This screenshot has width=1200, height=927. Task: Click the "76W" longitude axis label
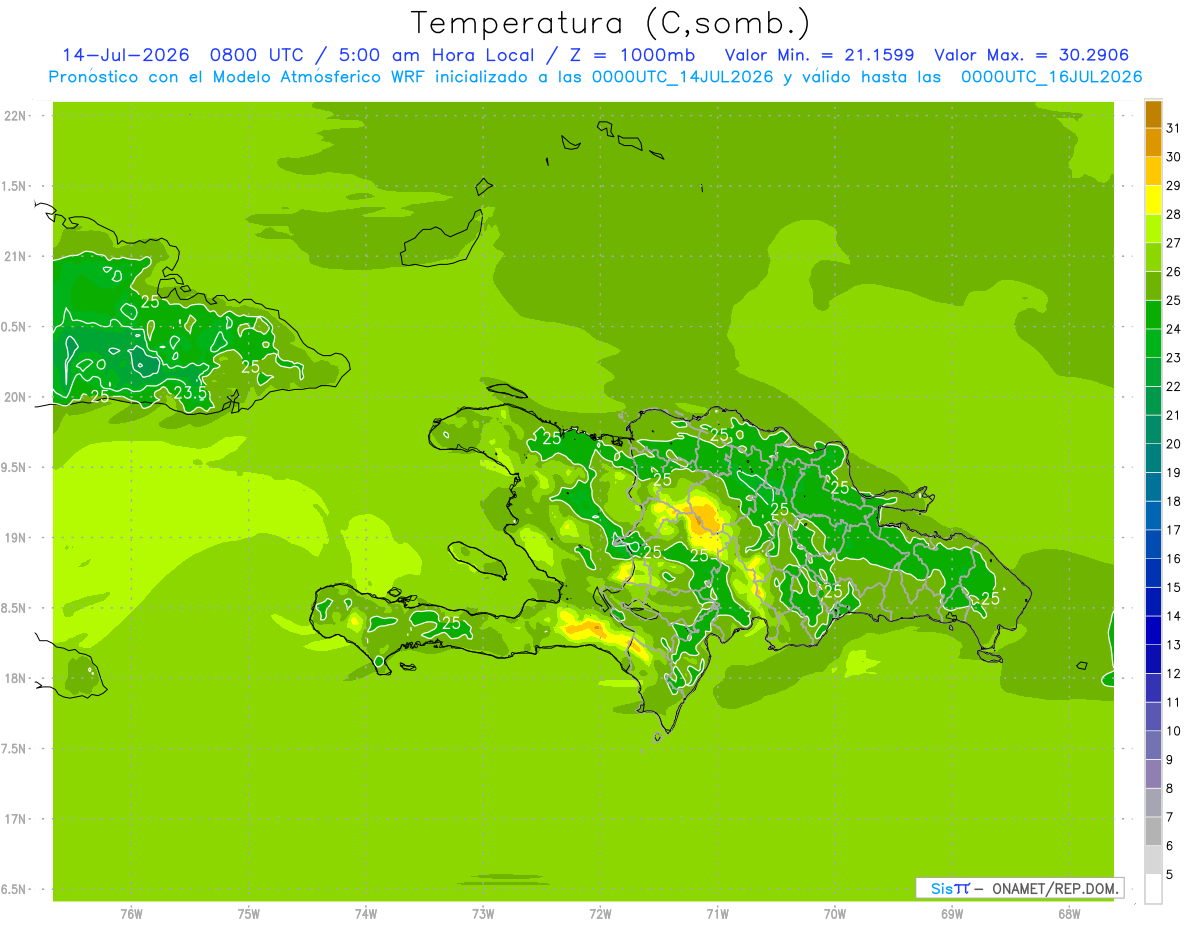131,913
